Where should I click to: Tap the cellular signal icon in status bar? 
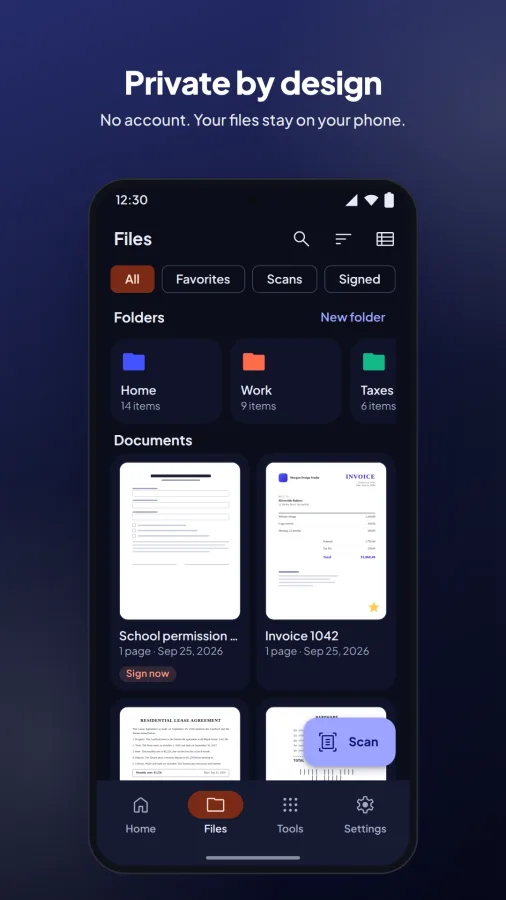(352, 200)
